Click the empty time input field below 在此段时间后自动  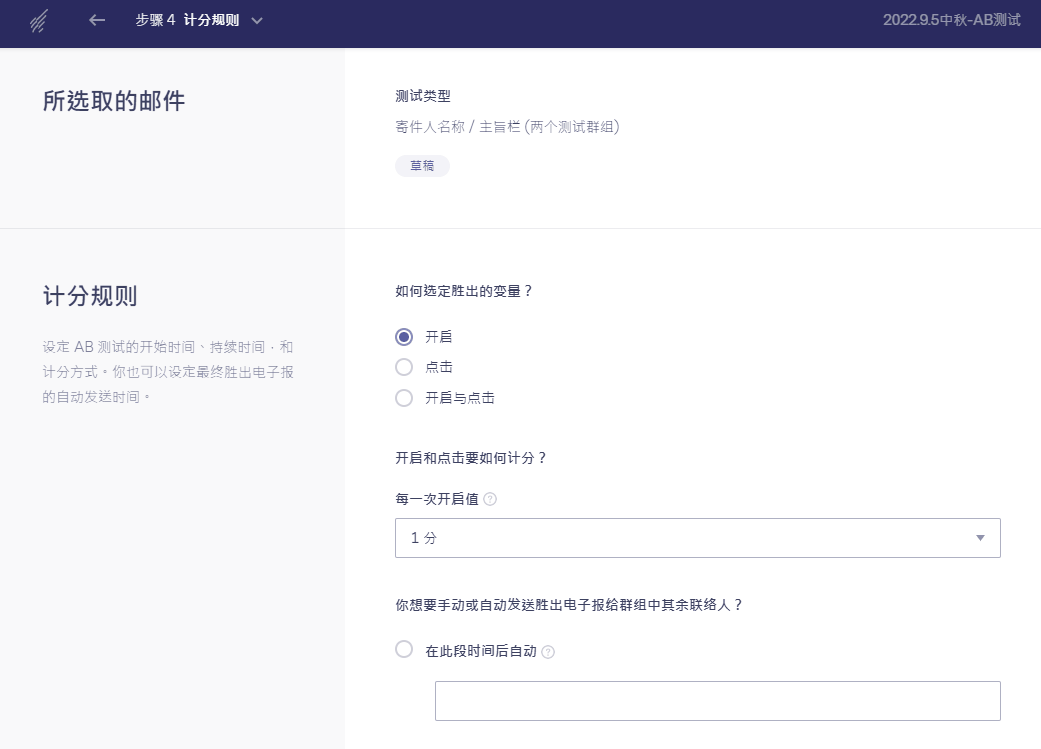[718, 701]
